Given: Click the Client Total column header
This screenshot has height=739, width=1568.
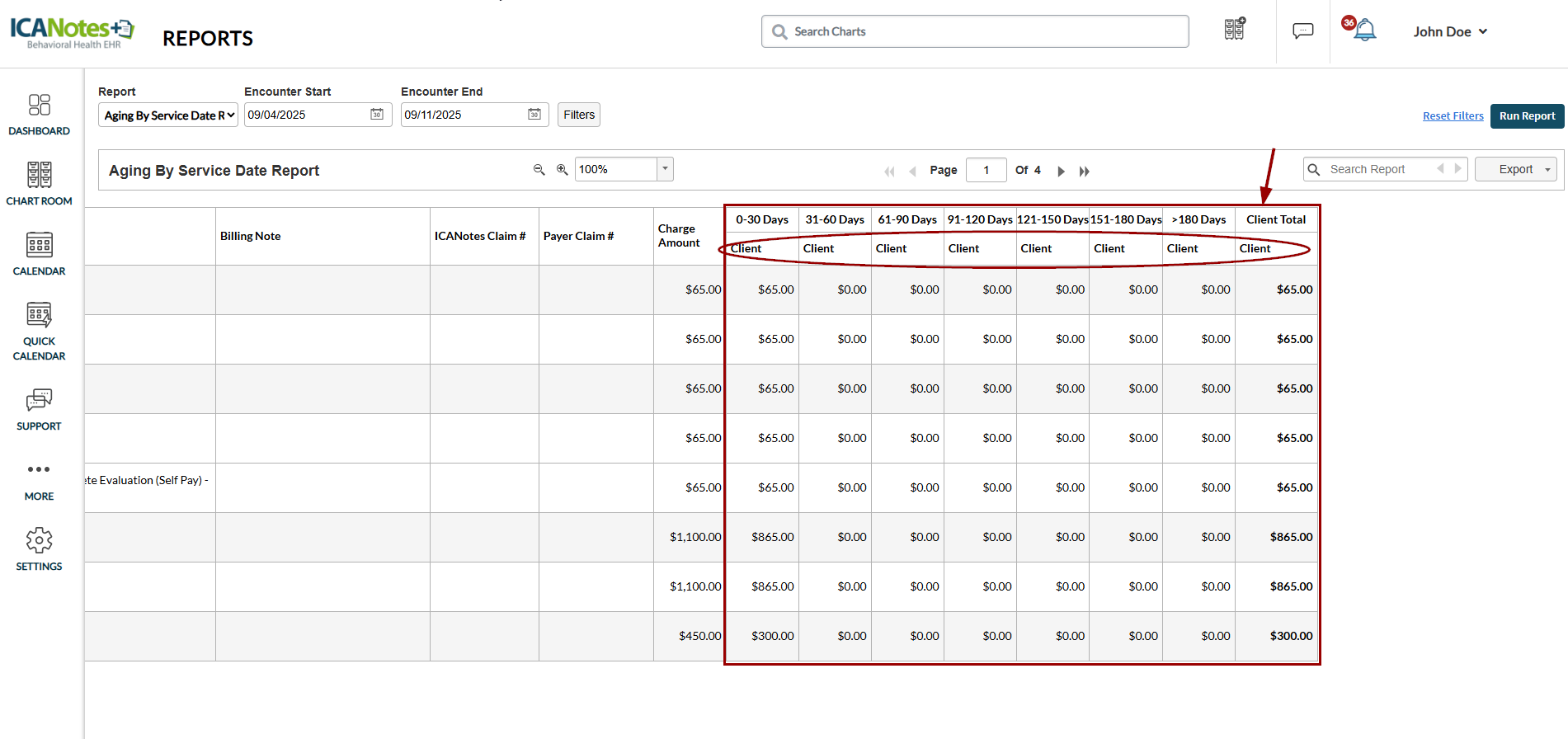Looking at the screenshot, I should click(1276, 219).
